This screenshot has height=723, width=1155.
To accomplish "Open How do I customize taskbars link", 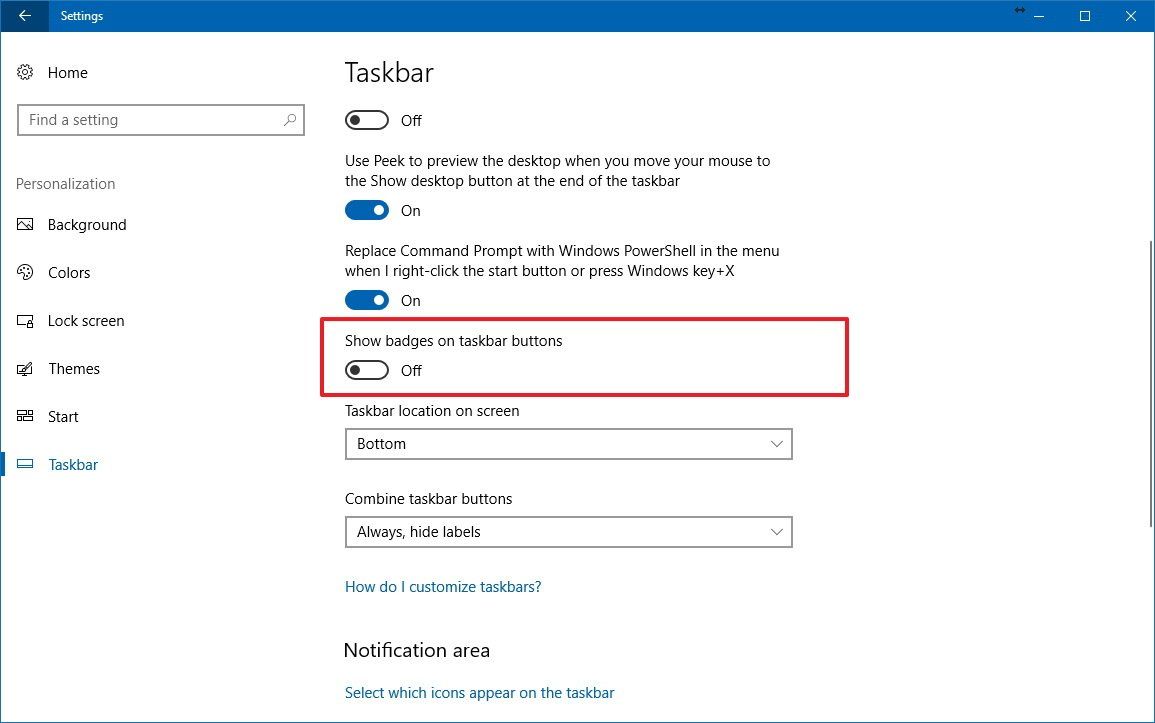I will click(x=443, y=586).
